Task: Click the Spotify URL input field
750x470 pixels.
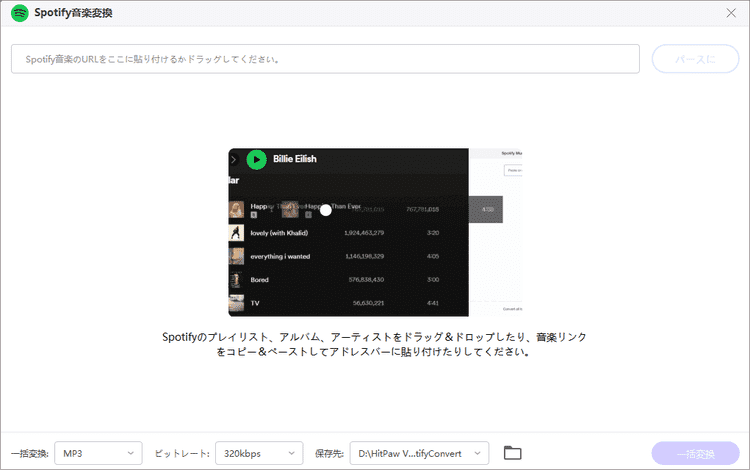Action: pos(325,59)
